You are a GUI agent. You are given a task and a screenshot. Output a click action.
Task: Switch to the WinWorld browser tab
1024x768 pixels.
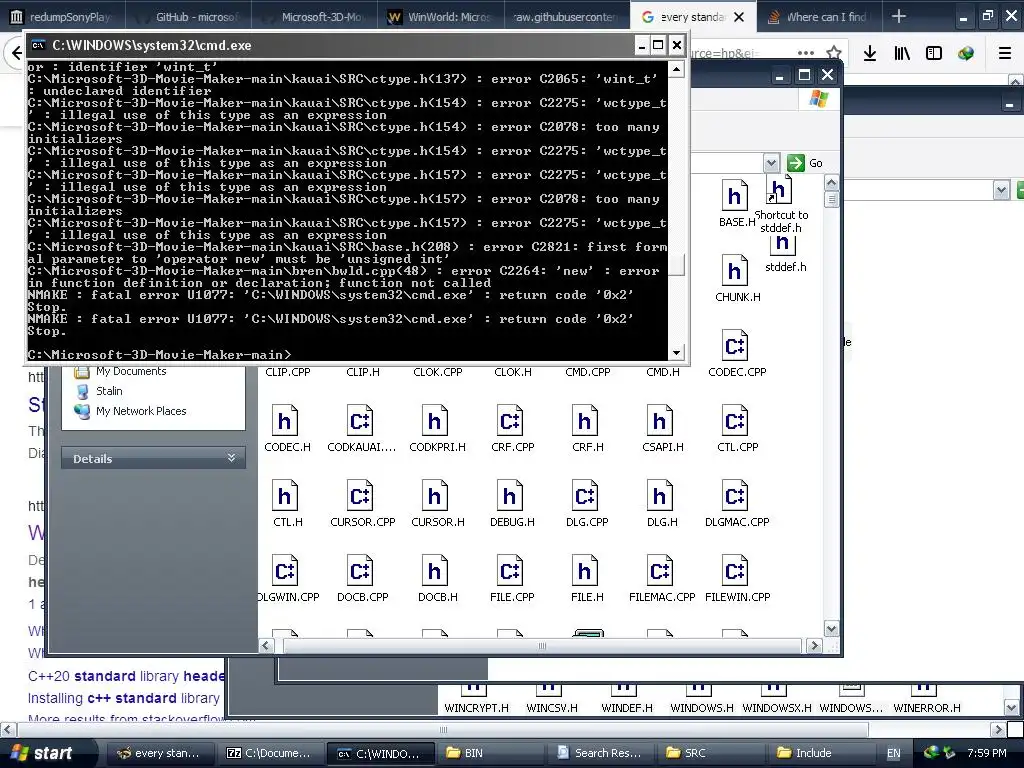(x=440, y=17)
